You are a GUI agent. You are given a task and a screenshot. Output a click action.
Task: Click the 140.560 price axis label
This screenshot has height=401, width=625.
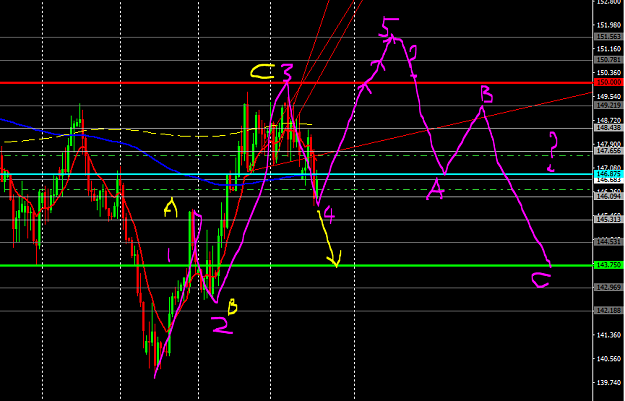pyautogui.click(x=609, y=359)
